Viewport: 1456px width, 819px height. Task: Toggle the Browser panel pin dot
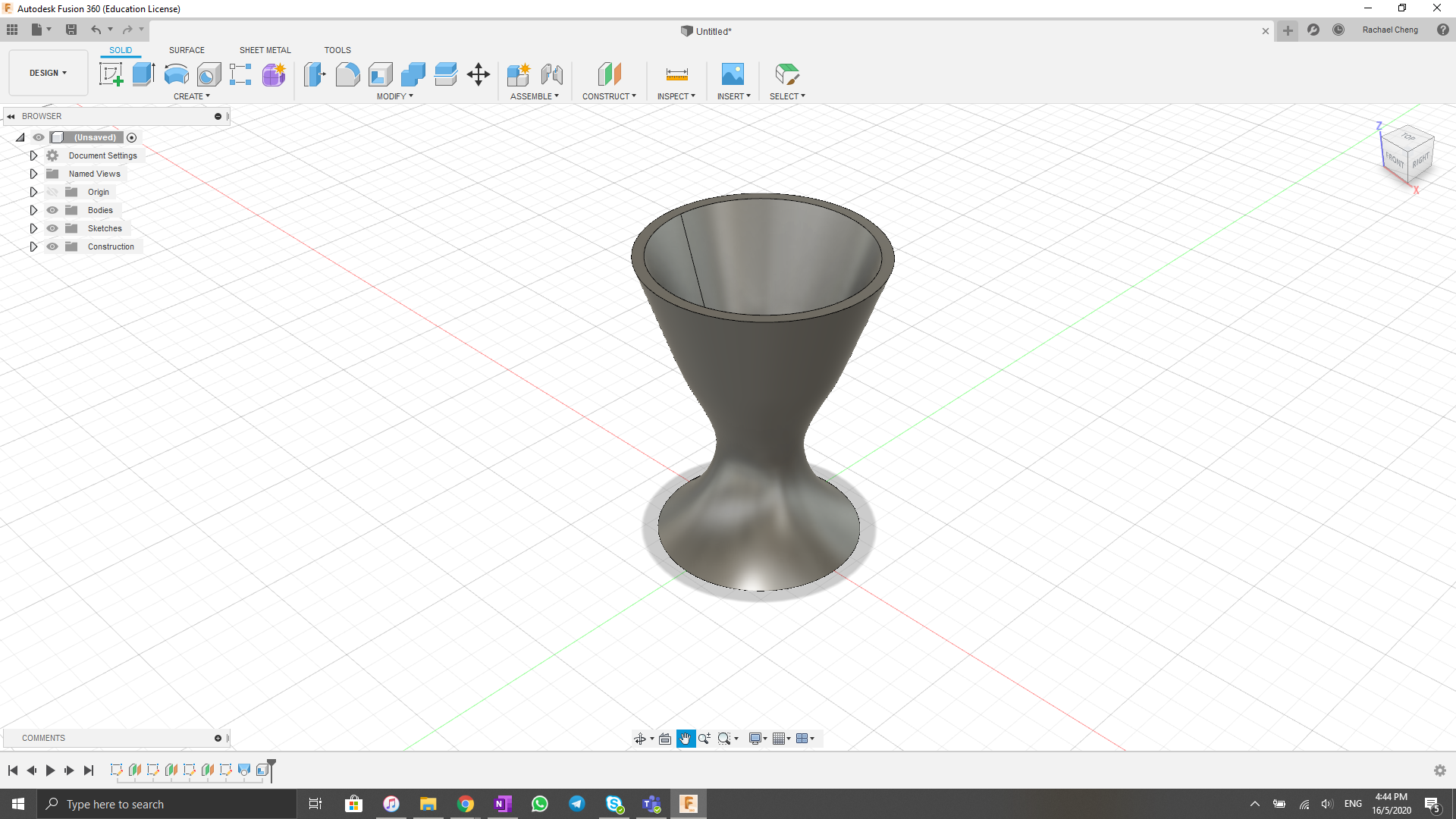coord(218,116)
